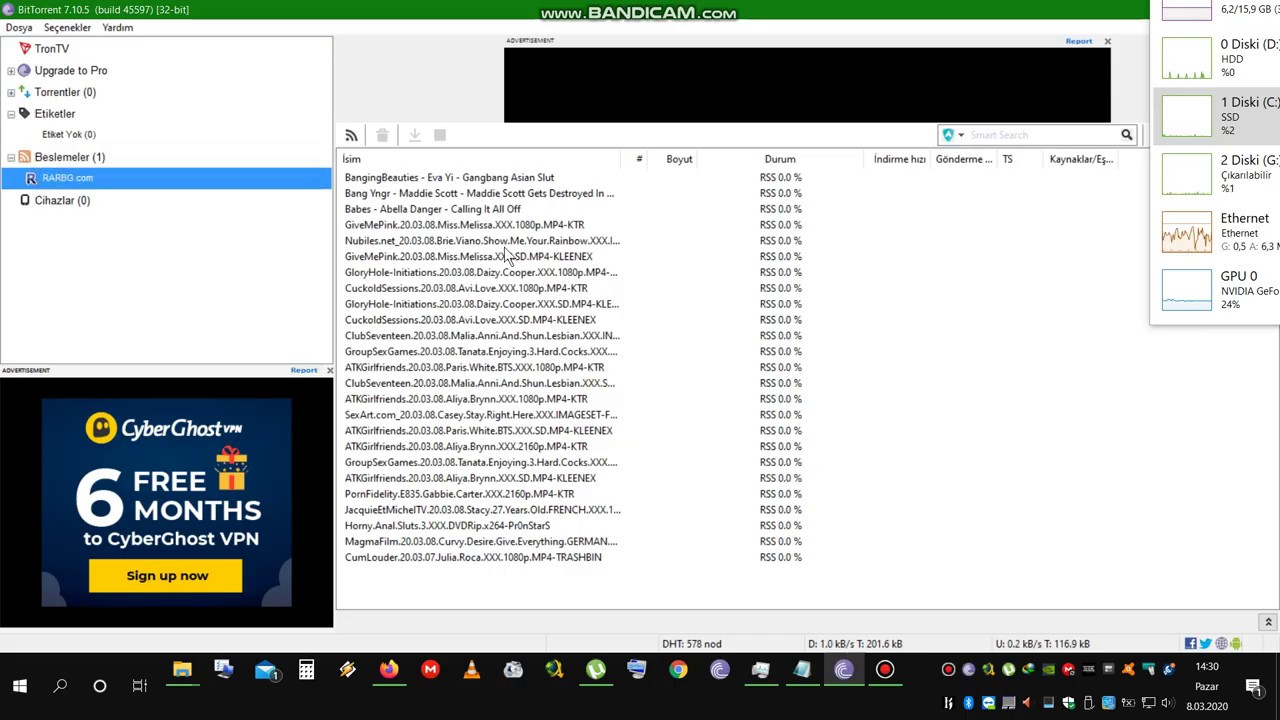1280x720 pixels.
Task: Select Etiket Yok (0) entry
Action: 69,135
